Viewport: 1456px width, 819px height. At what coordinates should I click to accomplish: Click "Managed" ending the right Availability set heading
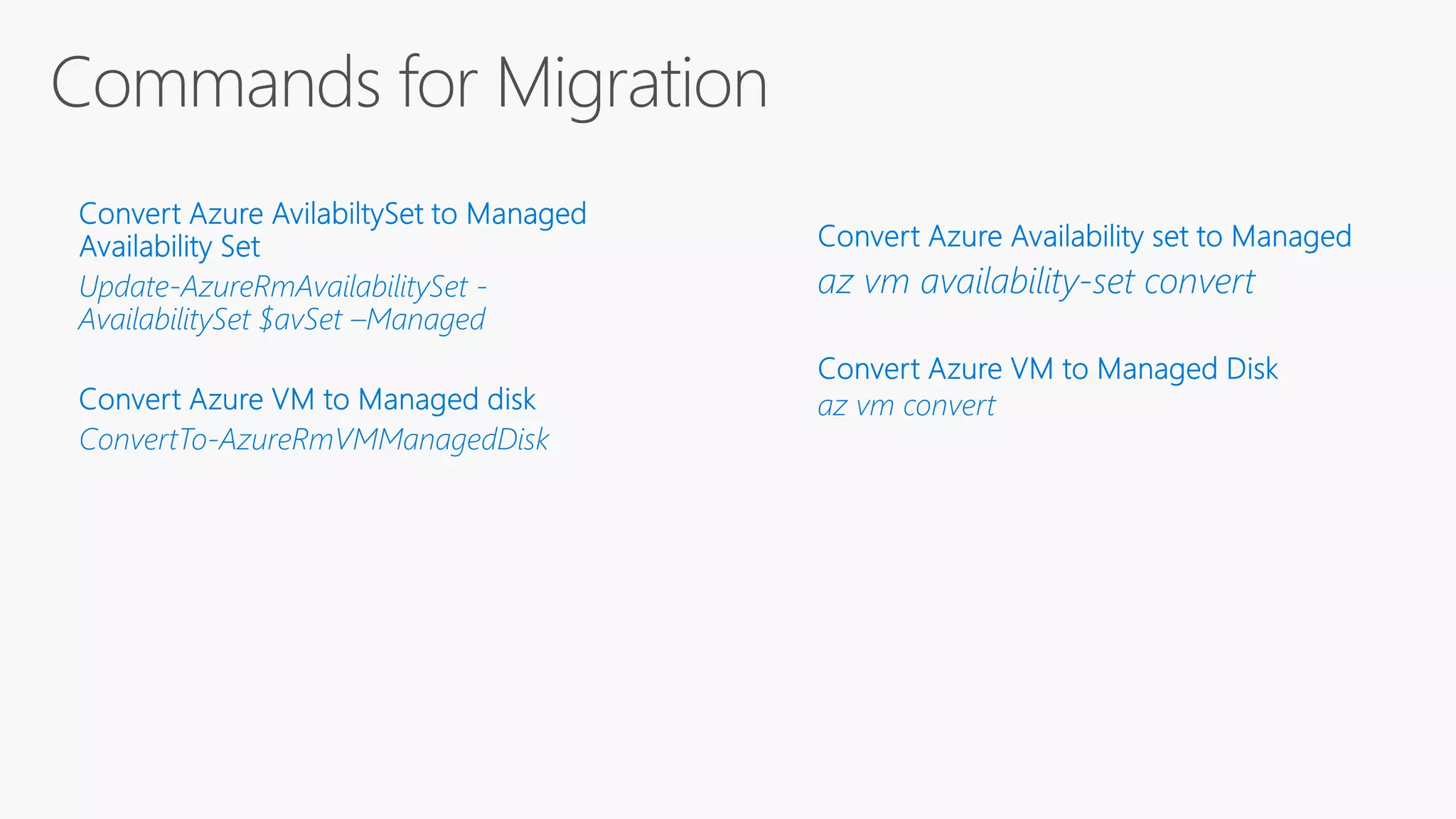(x=1291, y=237)
